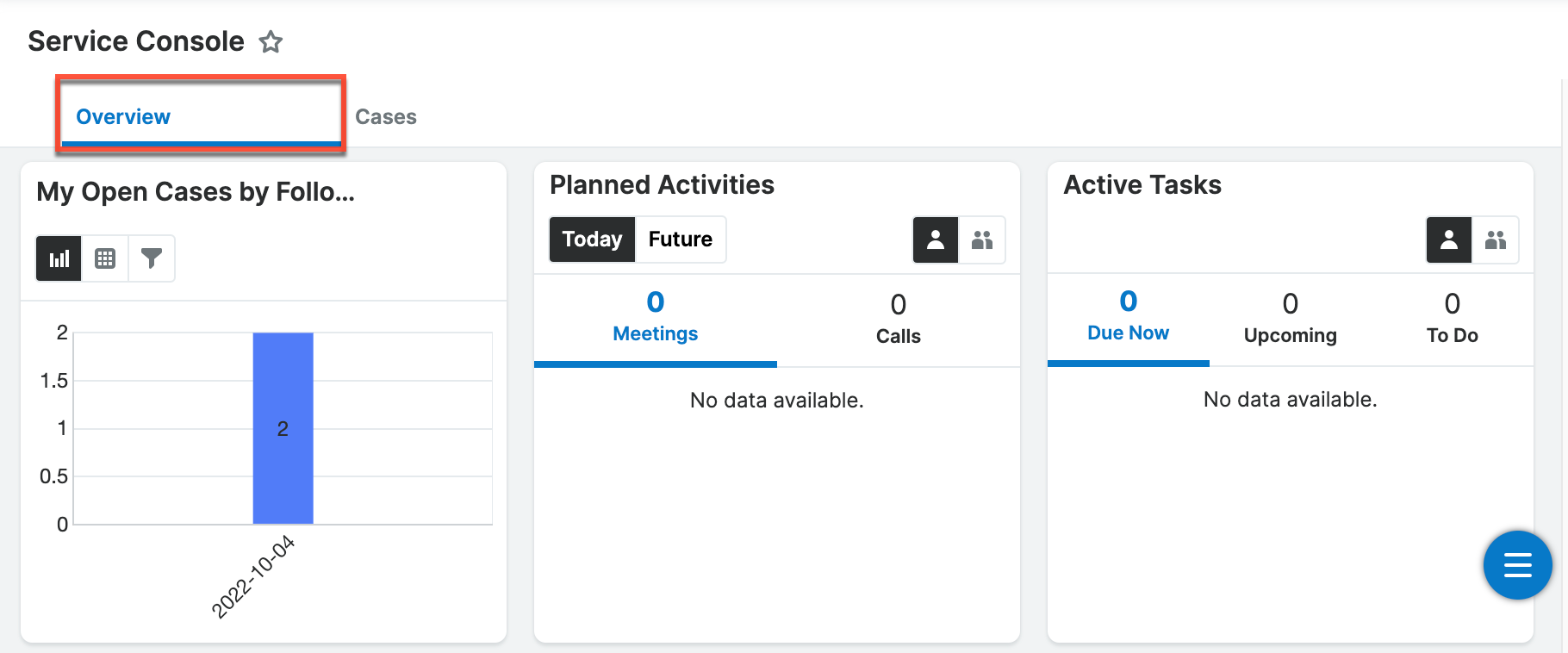Select the single-user icon in Planned Activities
1568x653 pixels.
click(x=936, y=240)
